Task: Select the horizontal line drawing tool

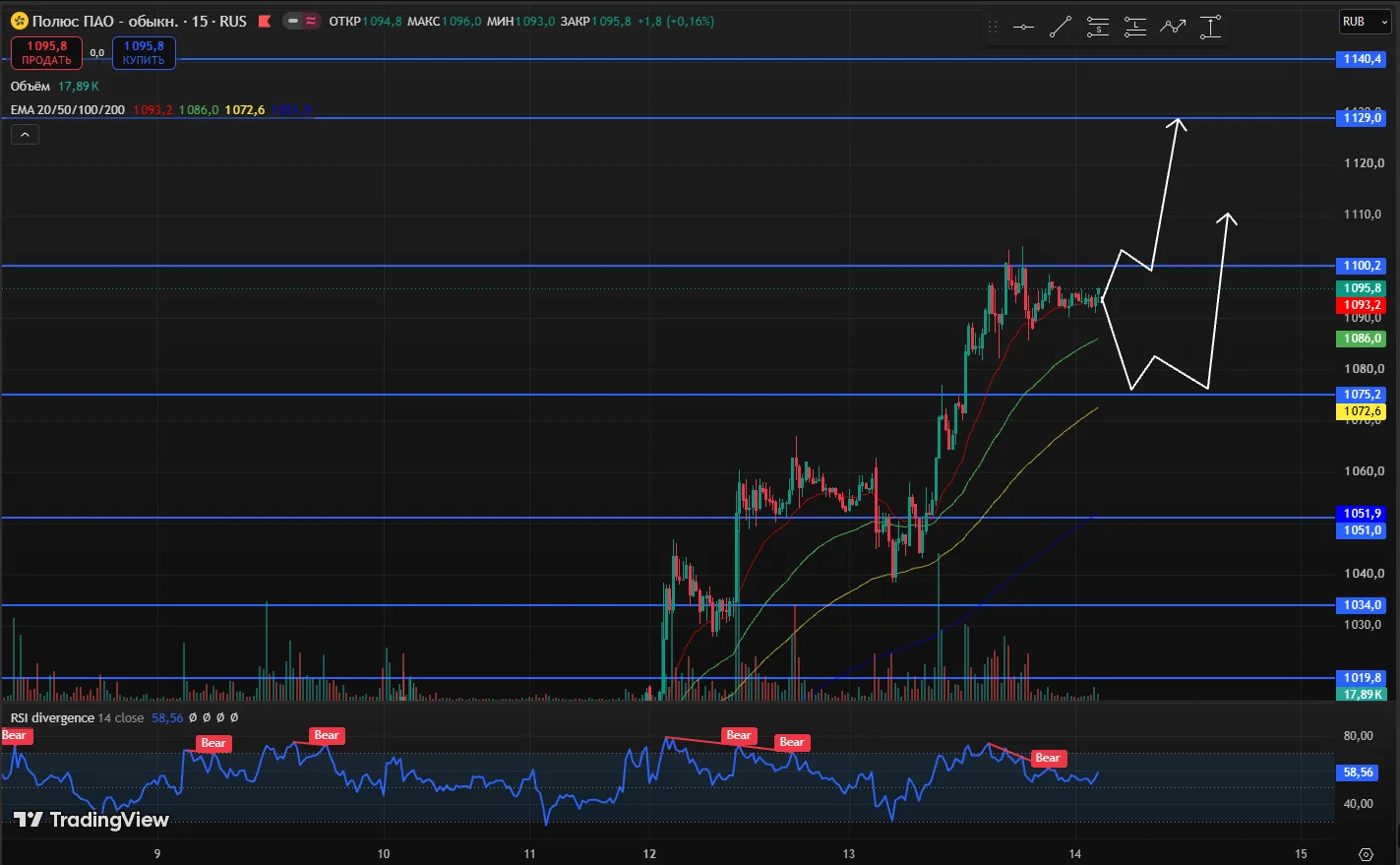Action: [x=1023, y=27]
